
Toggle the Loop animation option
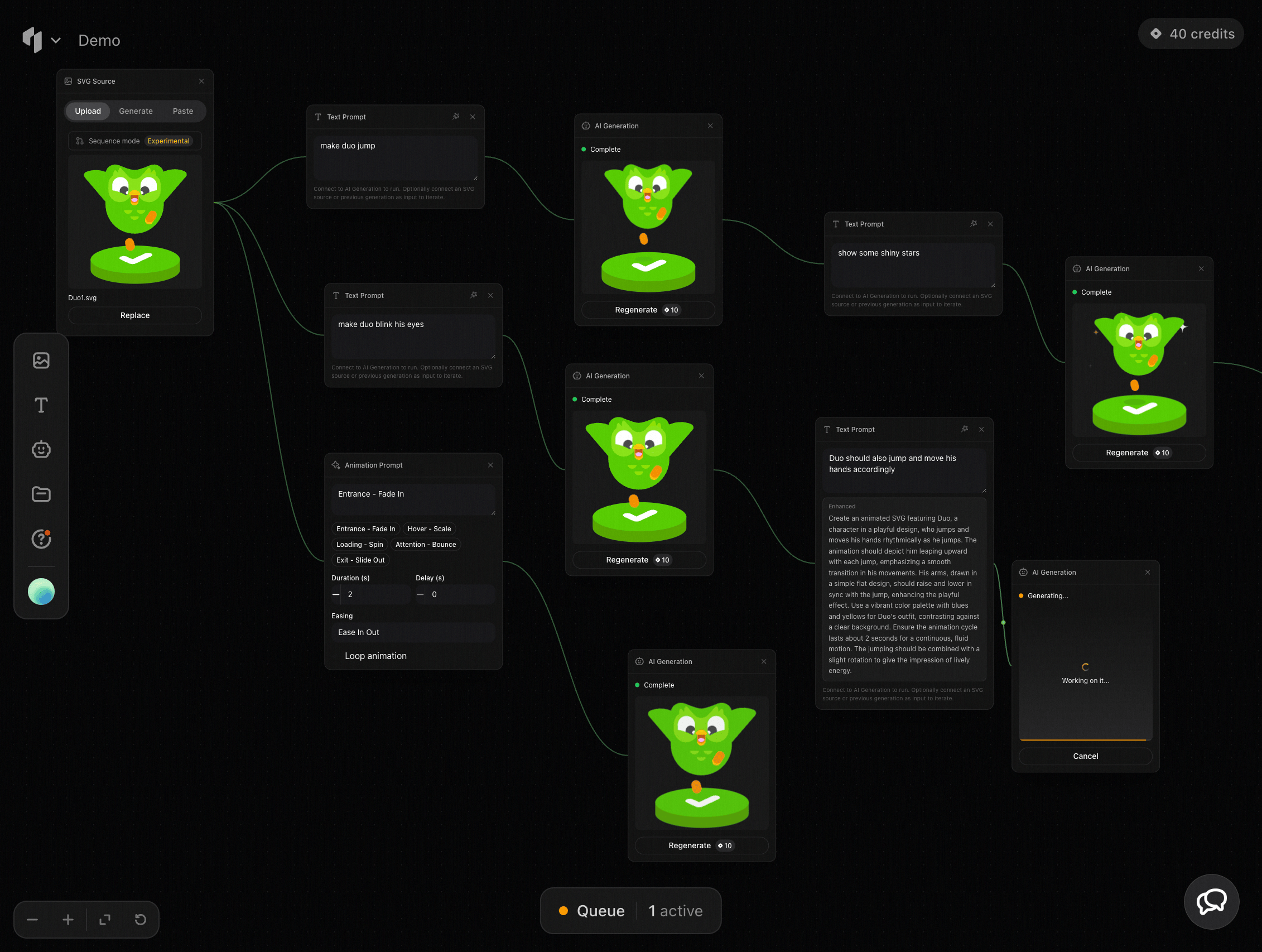tap(375, 656)
